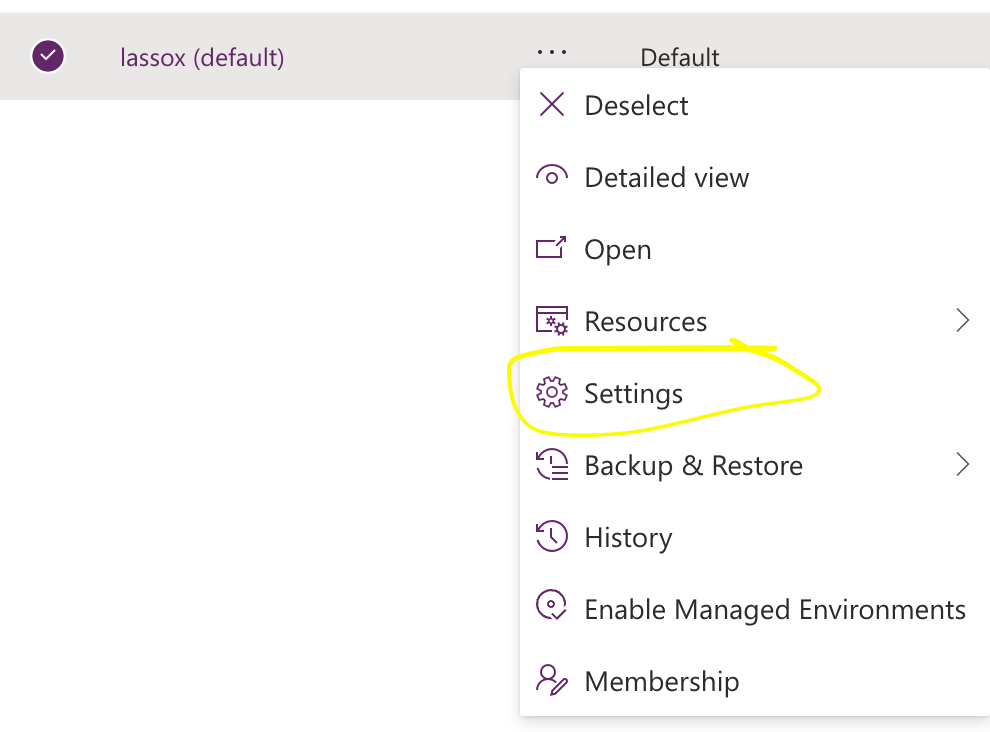Click the Default type cell text
This screenshot has width=990, height=732.
(x=680, y=58)
